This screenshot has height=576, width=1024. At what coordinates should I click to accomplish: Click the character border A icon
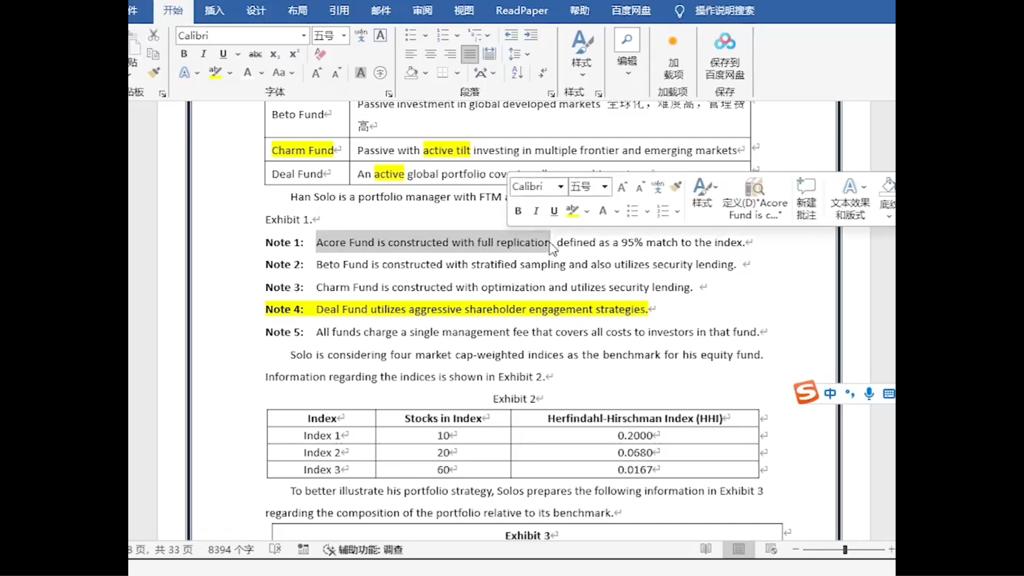click(x=381, y=35)
